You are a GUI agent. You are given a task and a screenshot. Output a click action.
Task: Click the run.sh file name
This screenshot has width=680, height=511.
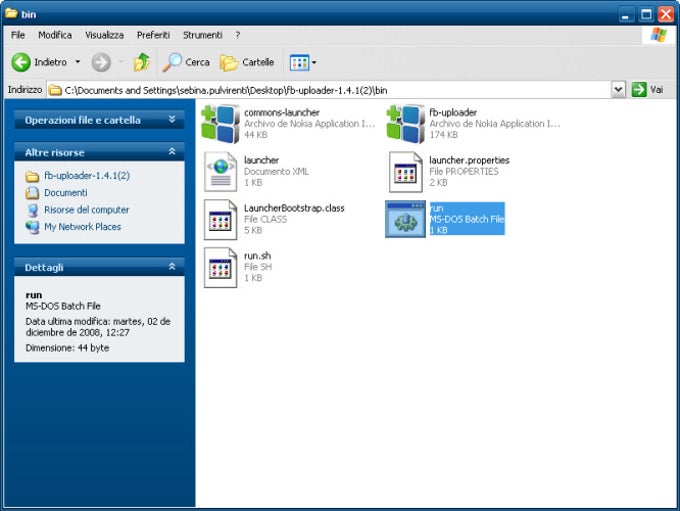pyautogui.click(x=257, y=256)
